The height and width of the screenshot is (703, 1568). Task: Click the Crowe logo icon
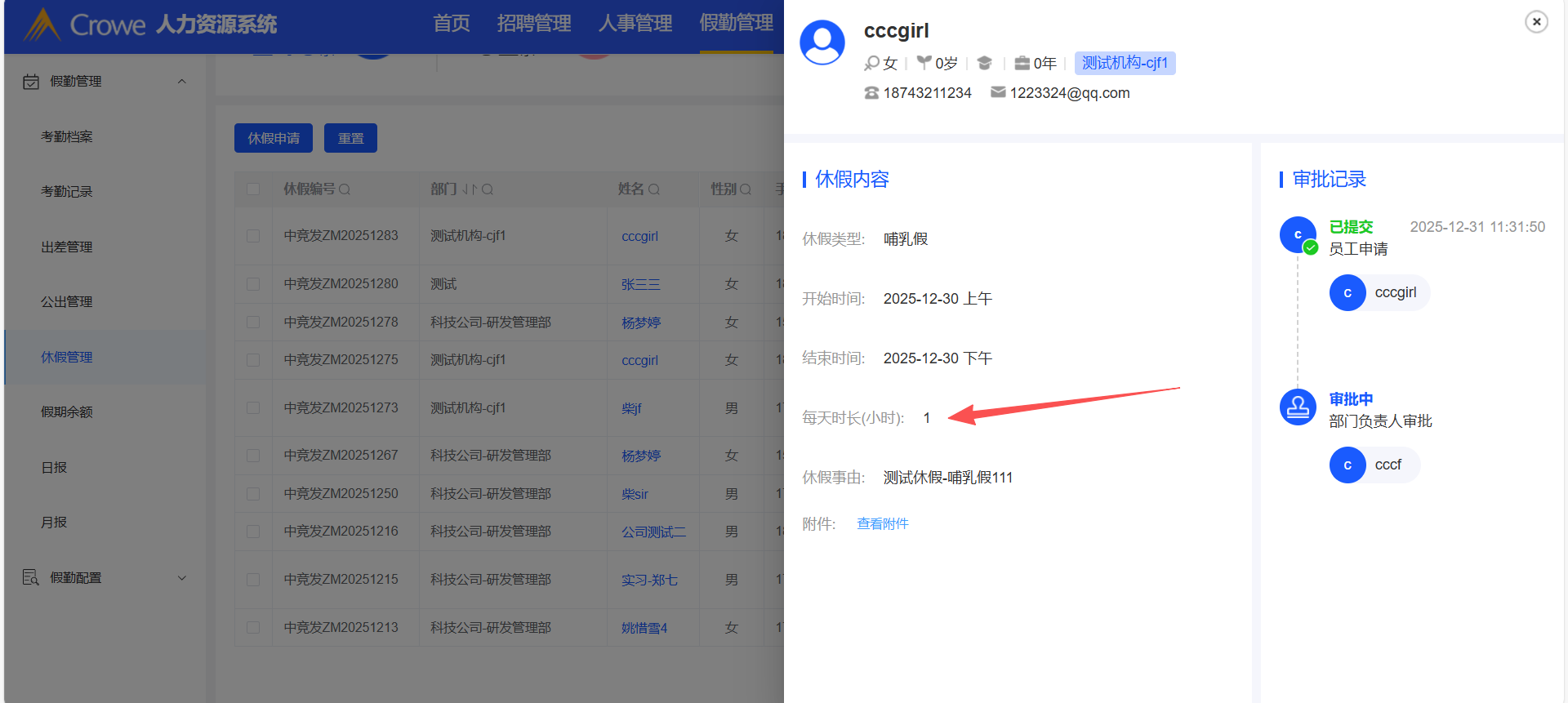click(42, 24)
